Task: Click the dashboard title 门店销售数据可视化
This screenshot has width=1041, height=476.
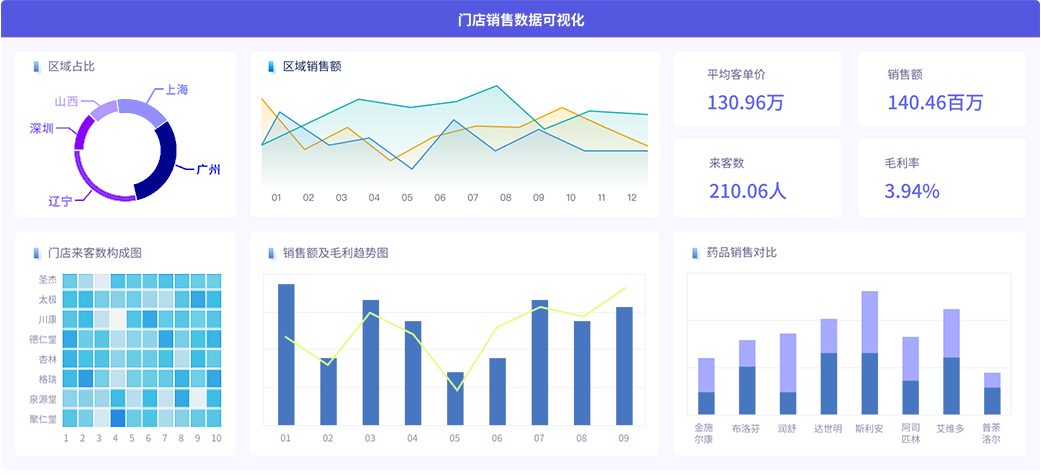Action: pyautogui.click(x=520, y=19)
